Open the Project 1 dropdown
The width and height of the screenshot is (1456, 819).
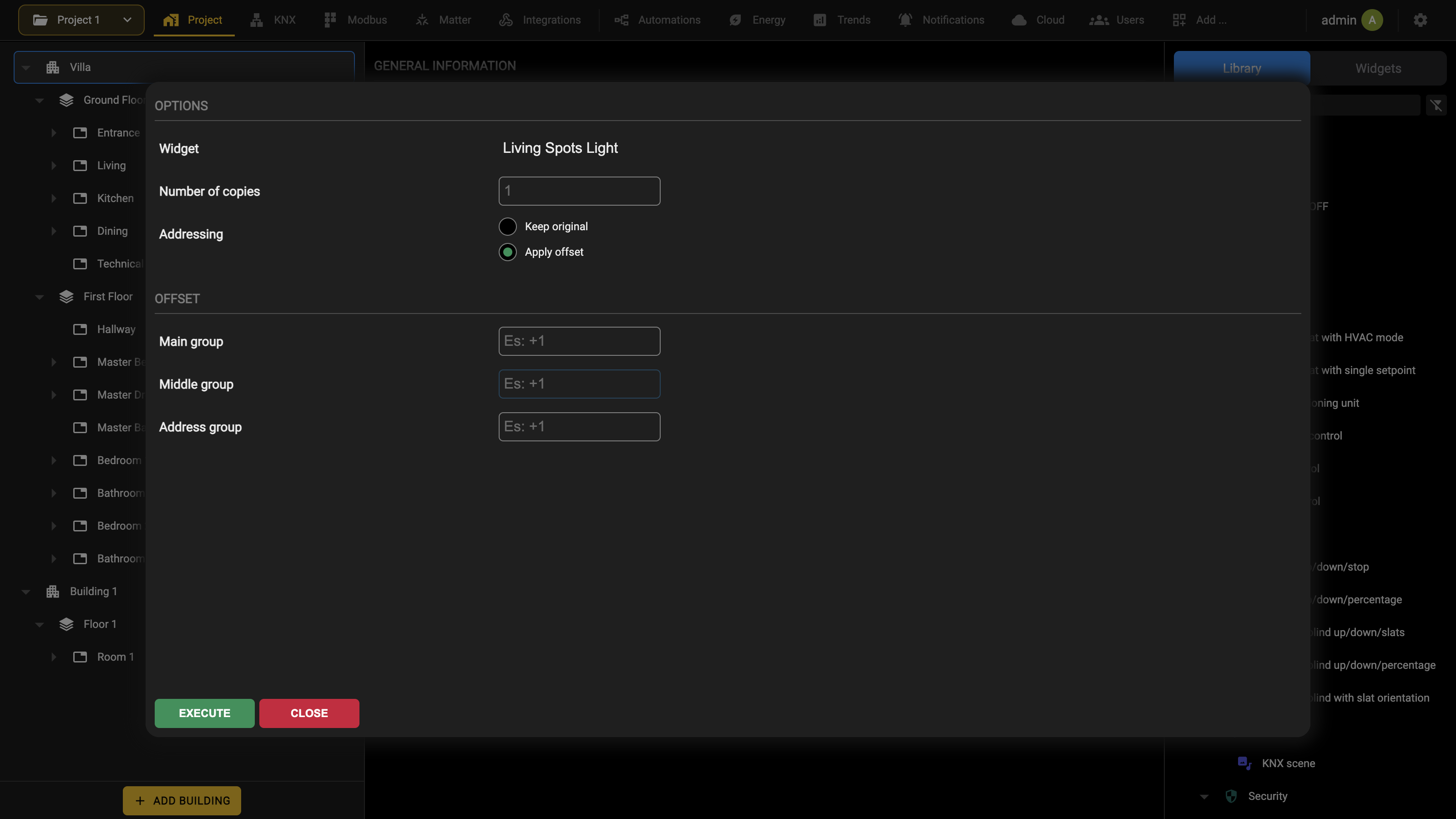(x=81, y=20)
